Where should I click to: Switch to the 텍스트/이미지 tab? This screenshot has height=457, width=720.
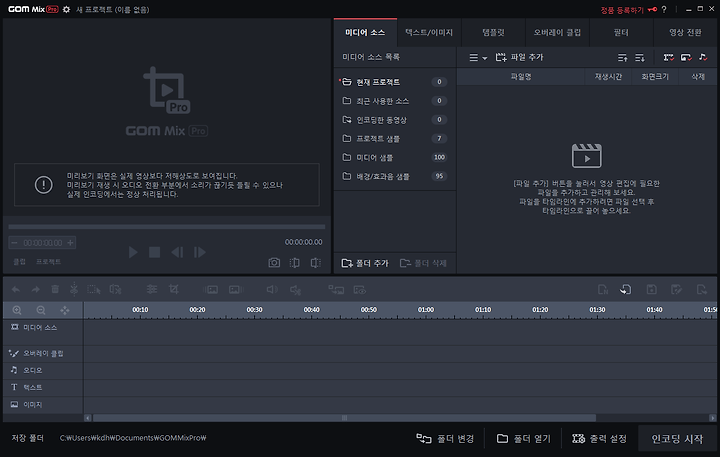click(429, 33)
